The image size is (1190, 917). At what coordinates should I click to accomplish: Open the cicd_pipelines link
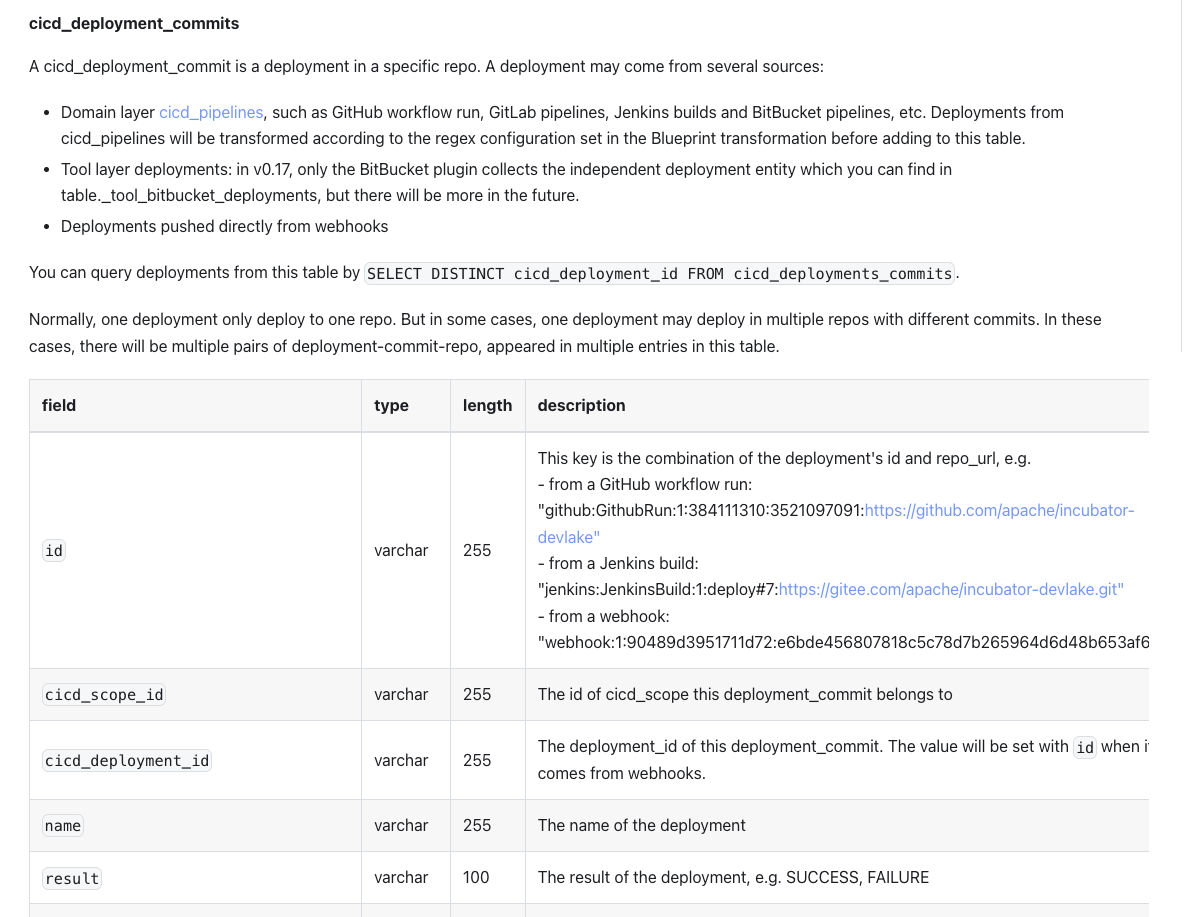coord(211,112)
